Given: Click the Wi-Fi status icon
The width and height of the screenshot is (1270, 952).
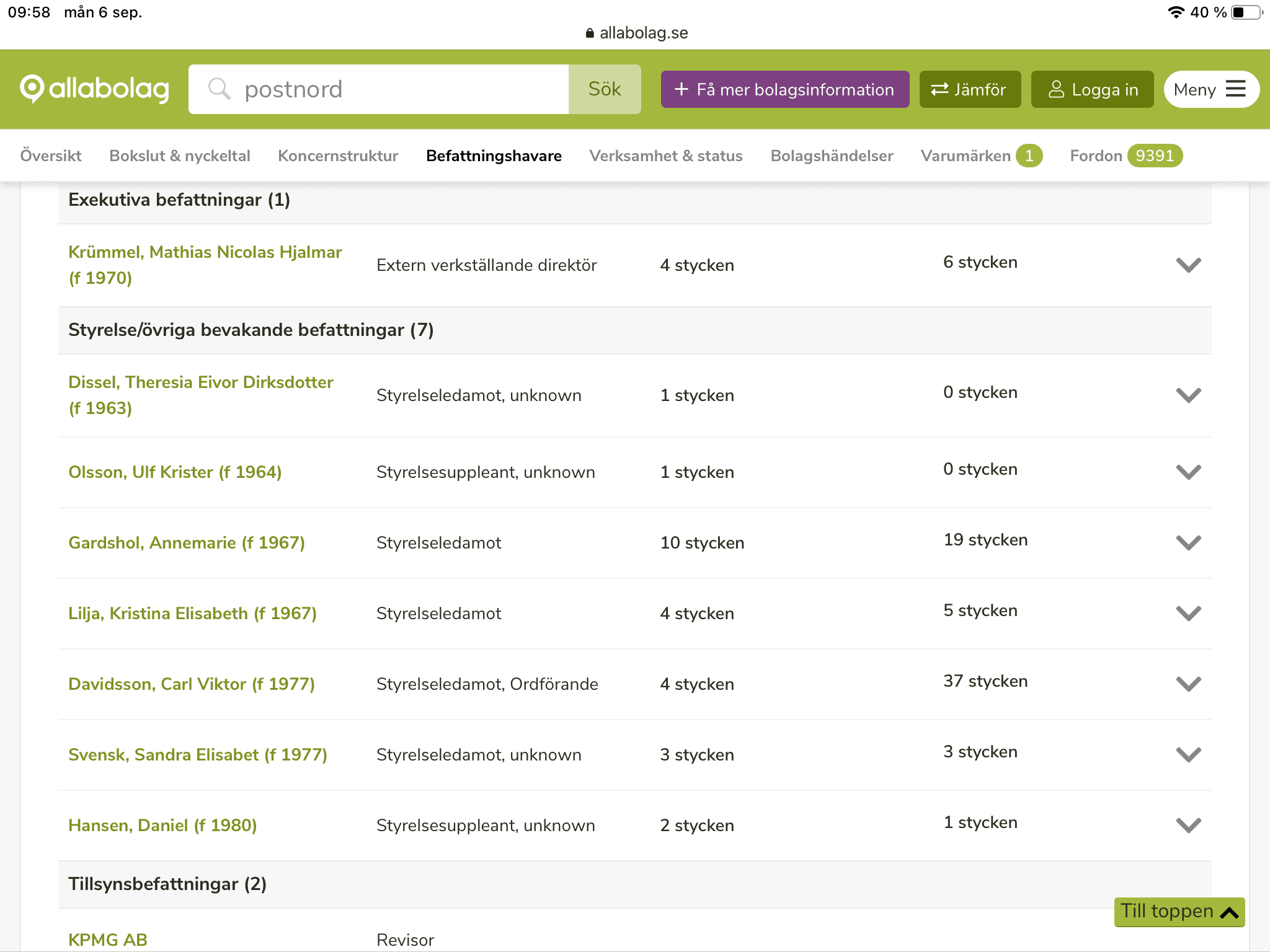Looking at the screenshot, I should (1176, 12).
